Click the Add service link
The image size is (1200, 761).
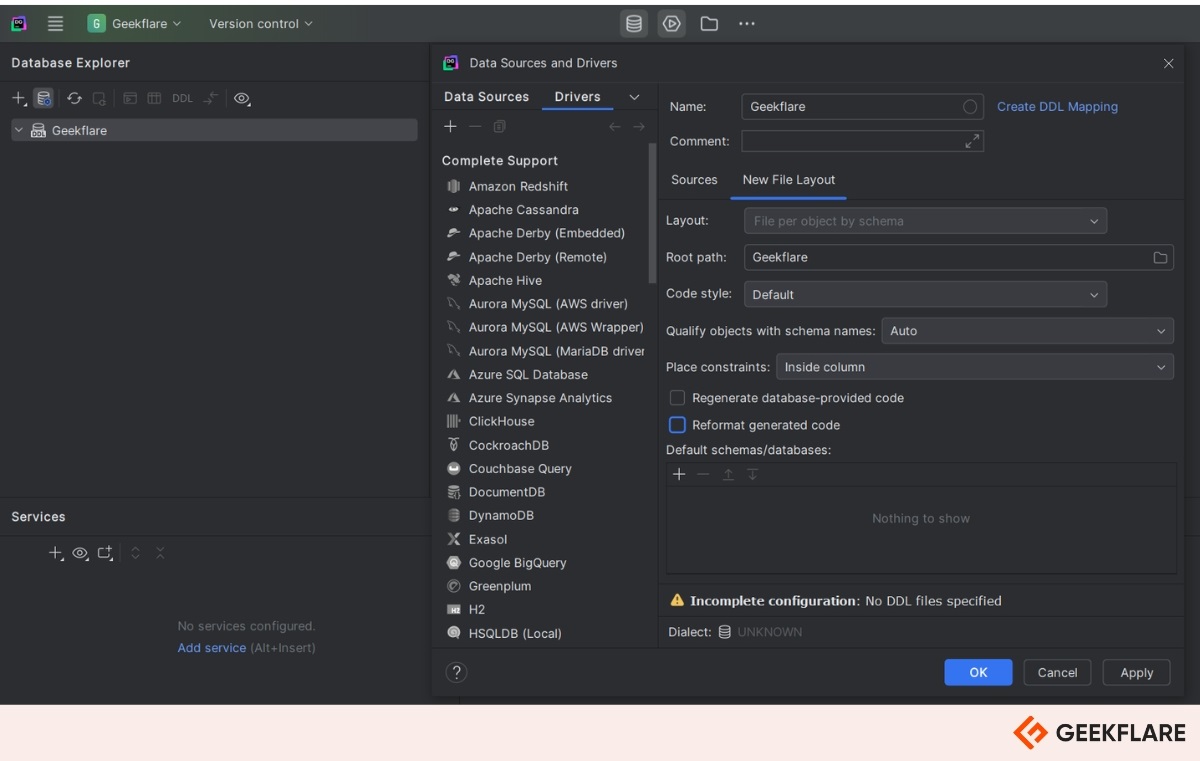pos(211,648)
